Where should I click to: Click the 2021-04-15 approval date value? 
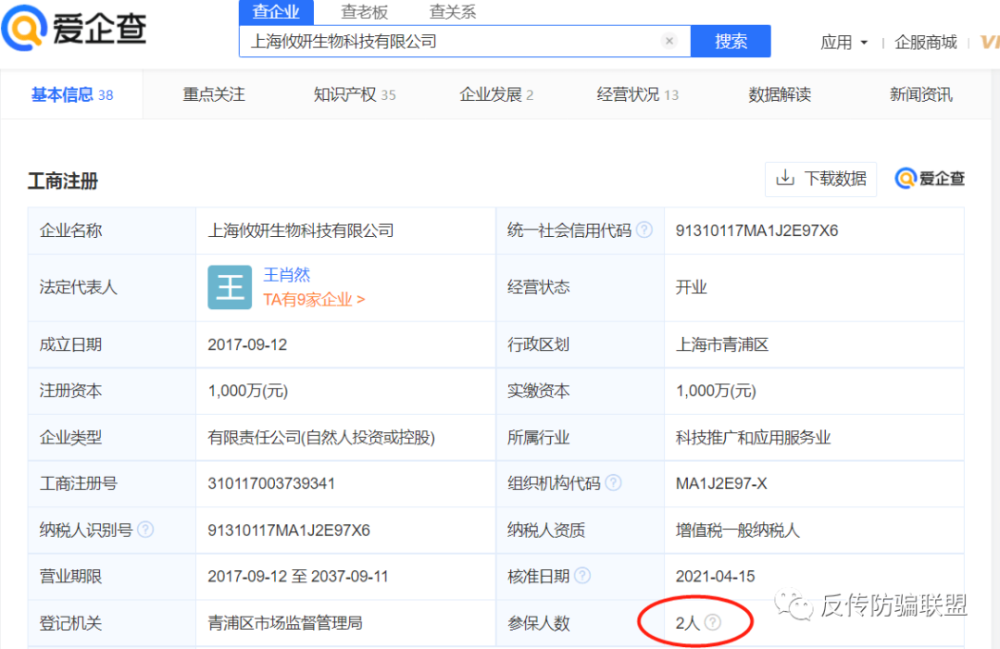pos(715,576)
